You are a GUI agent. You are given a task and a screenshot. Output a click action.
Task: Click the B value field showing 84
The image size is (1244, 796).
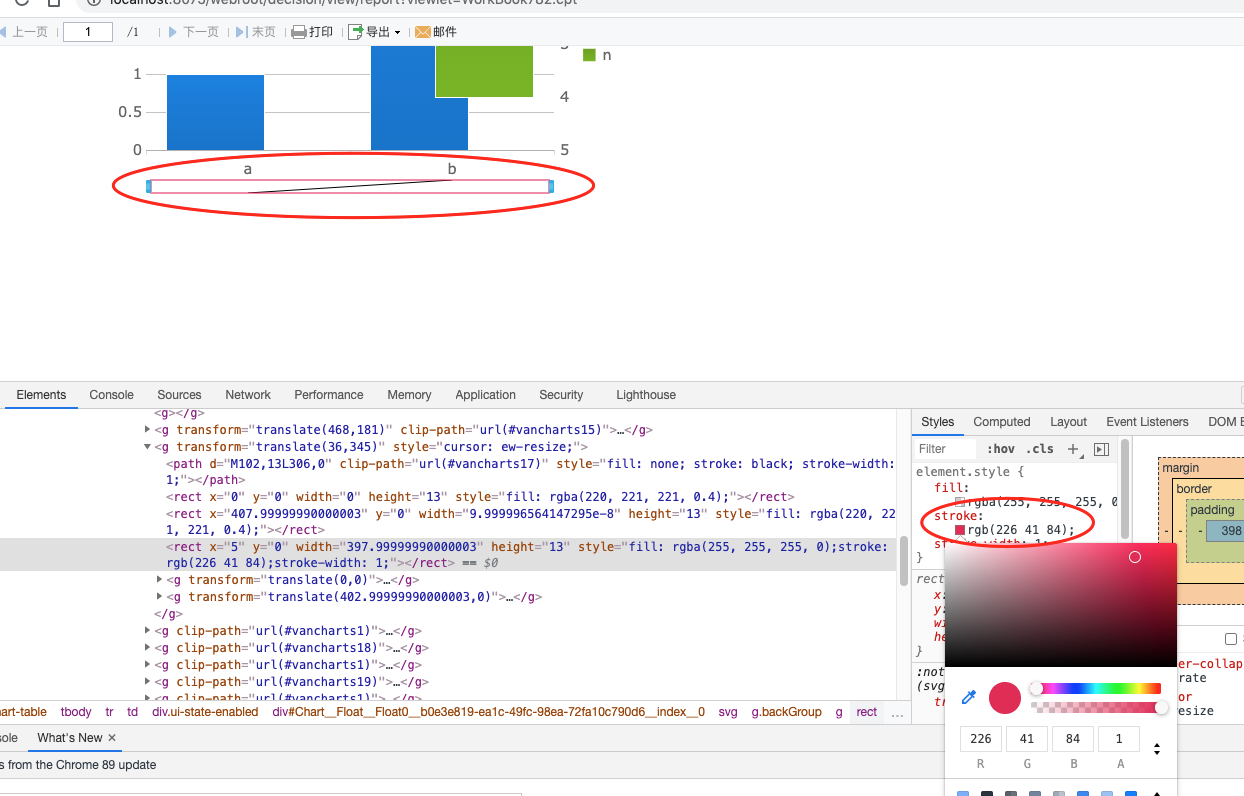coord(1073,739)
